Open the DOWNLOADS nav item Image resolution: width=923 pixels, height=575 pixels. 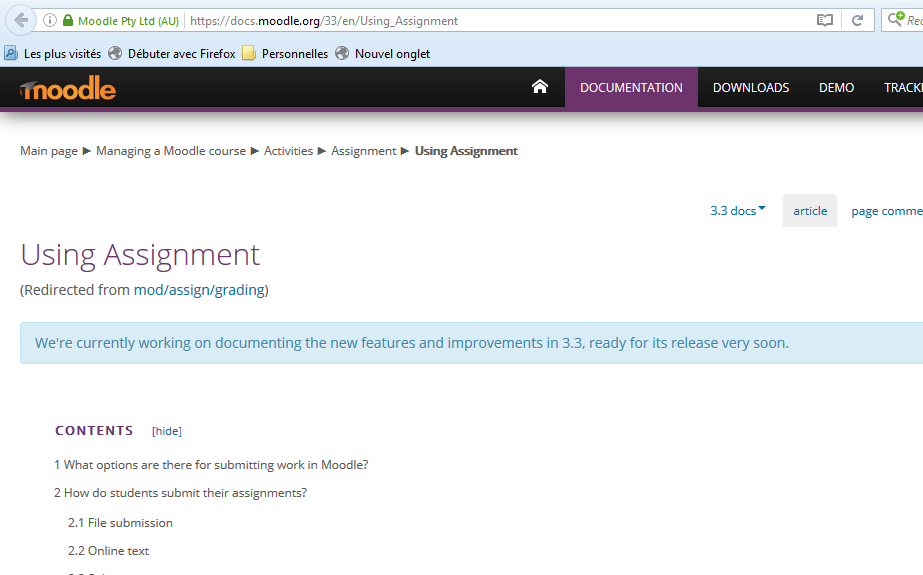pyautogui.click(x=751, y=87)
